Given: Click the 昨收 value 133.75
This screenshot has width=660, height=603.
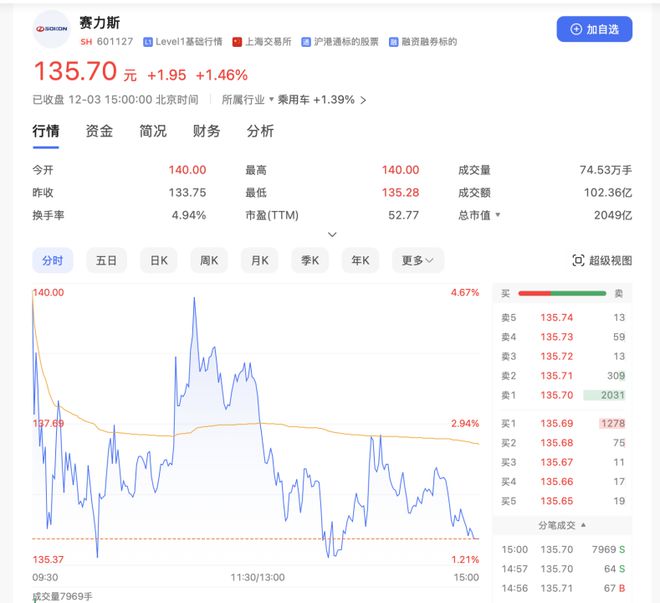Looking at the screenshot, I should click(x=187, y=193).
